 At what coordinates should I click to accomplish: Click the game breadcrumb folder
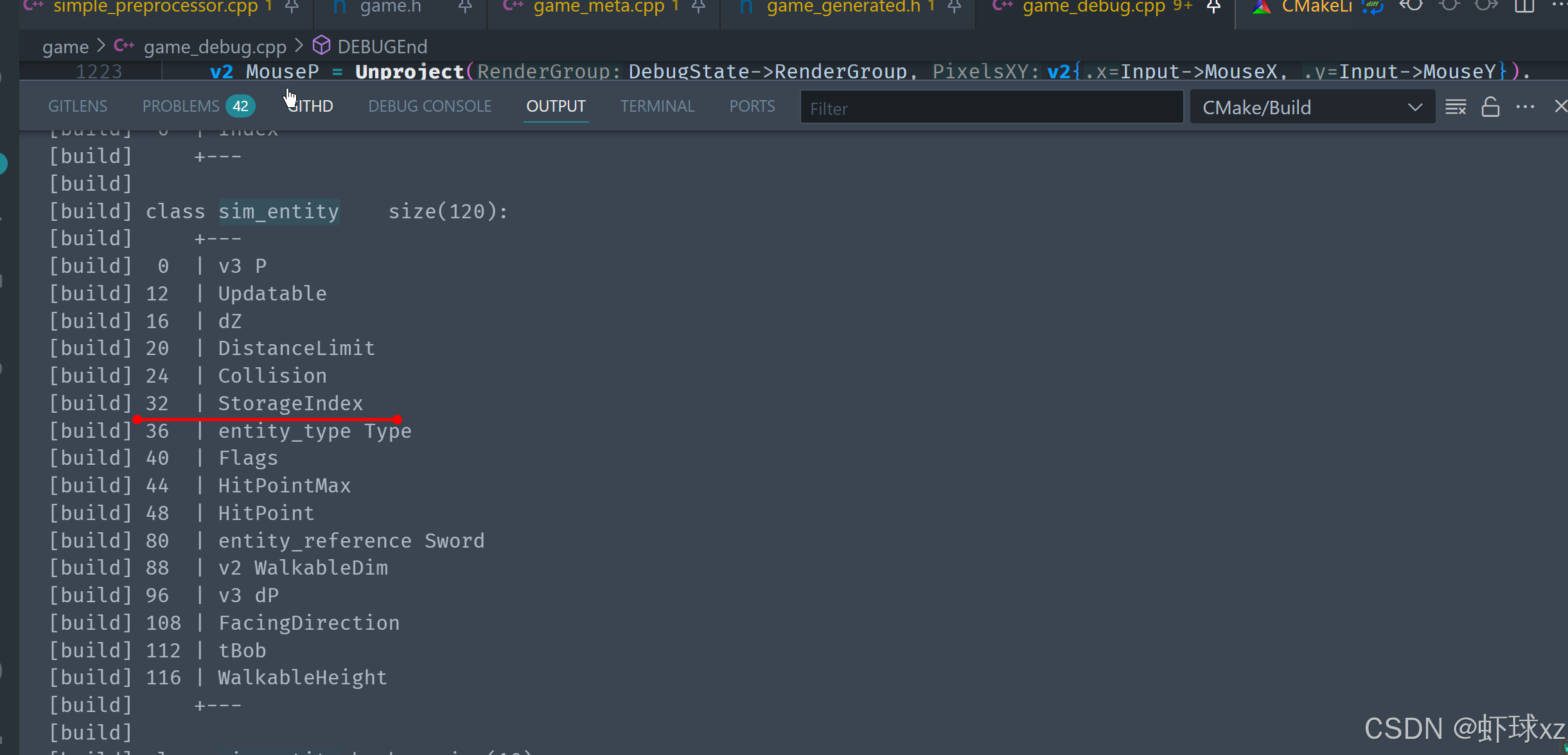coord(65,47)
